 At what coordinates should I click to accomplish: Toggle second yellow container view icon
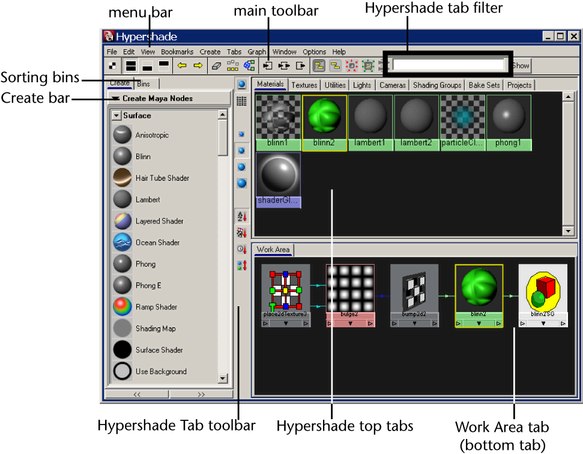pyautogui.click(x=335, y=66)
